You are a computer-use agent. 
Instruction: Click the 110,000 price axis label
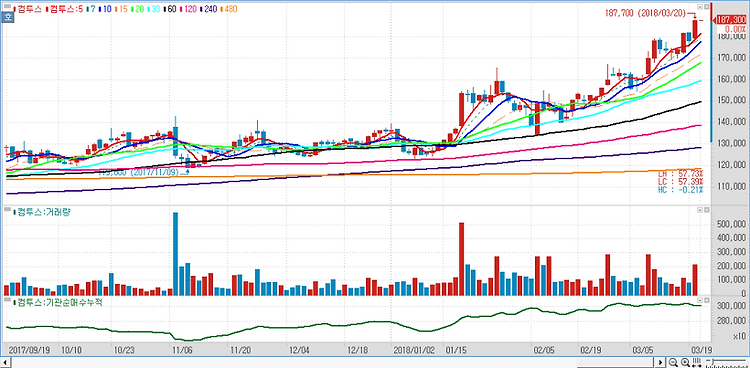[731, 186]
